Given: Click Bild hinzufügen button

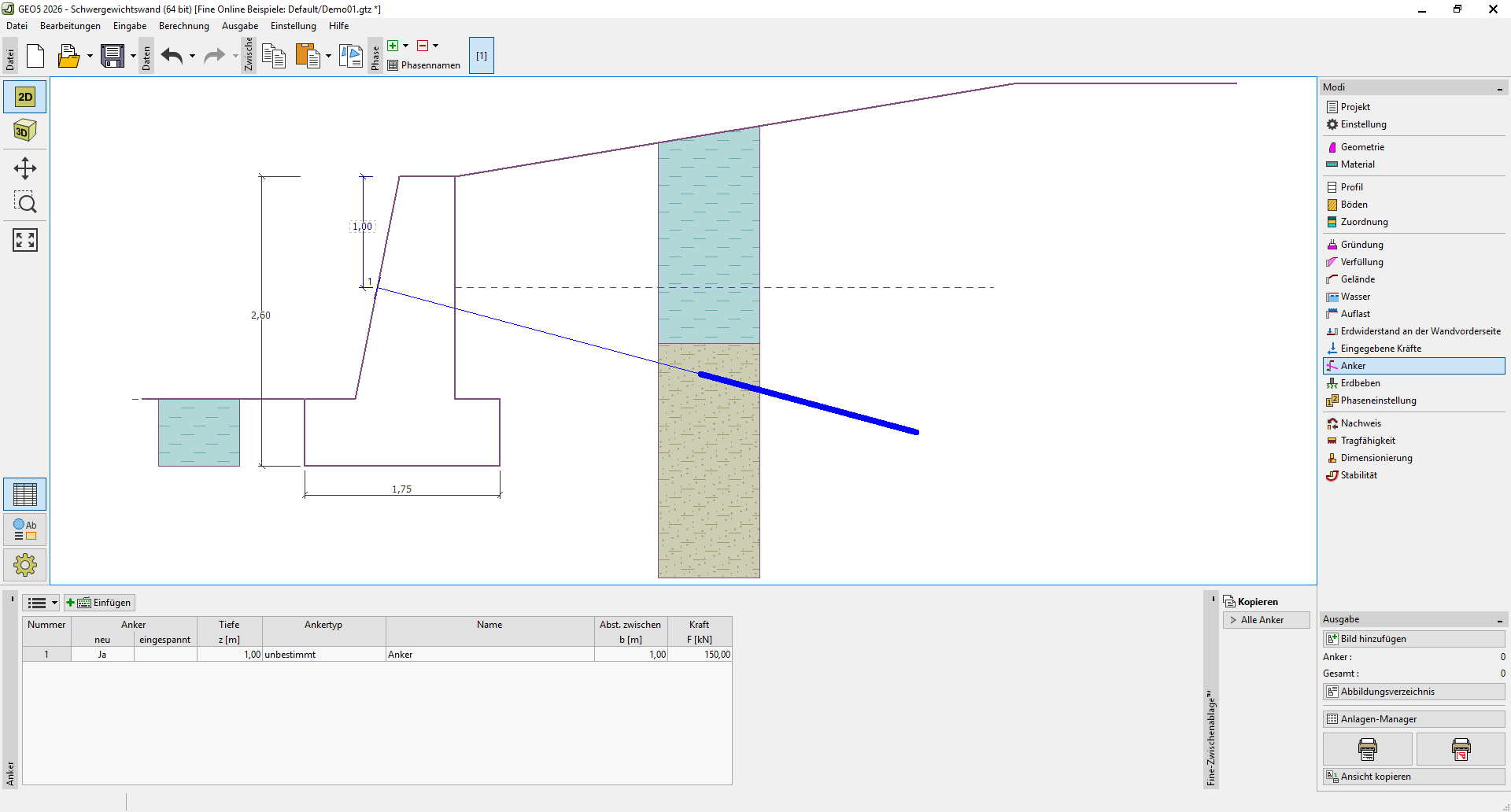Looking at the screenshot, I should pos(1413,639).
